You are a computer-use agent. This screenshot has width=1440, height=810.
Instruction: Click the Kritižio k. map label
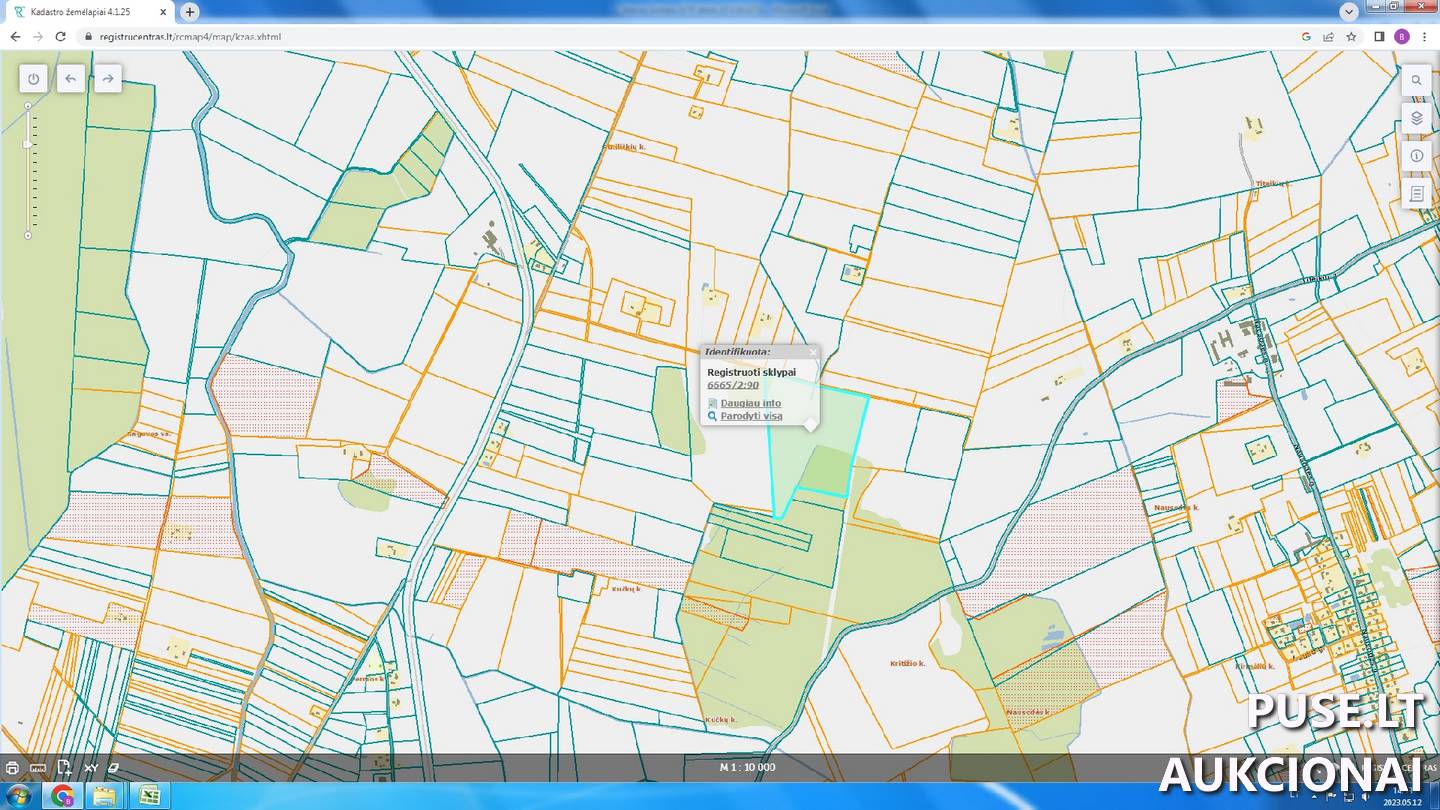(907, 663)
